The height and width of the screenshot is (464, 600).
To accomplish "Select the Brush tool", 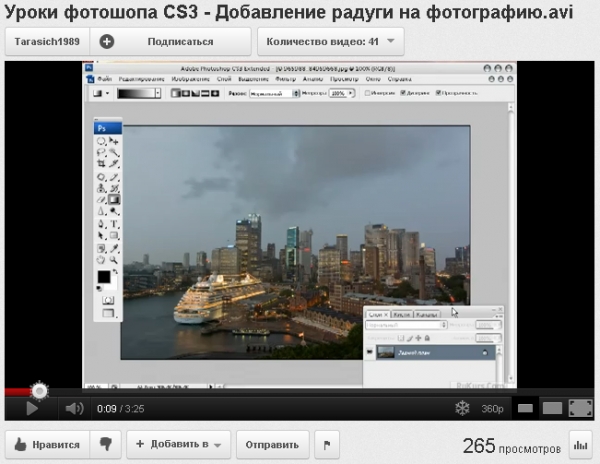I will click(114, 177).
